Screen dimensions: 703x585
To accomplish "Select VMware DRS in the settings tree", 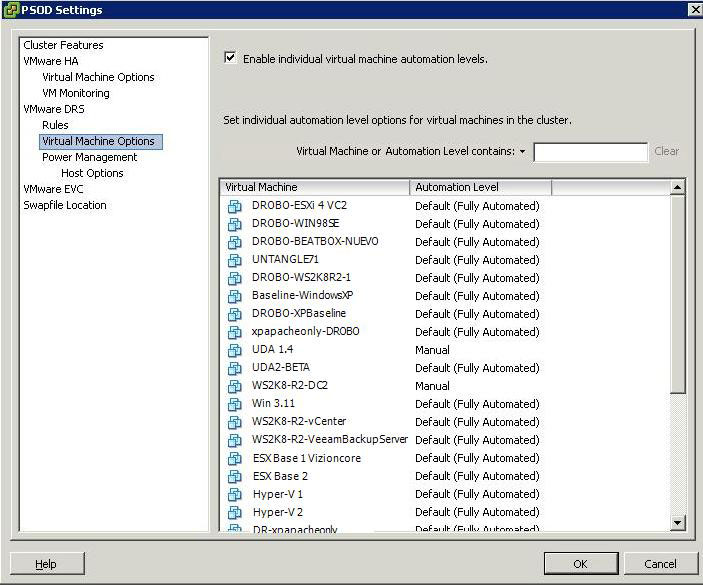I will tap(54, 109).
